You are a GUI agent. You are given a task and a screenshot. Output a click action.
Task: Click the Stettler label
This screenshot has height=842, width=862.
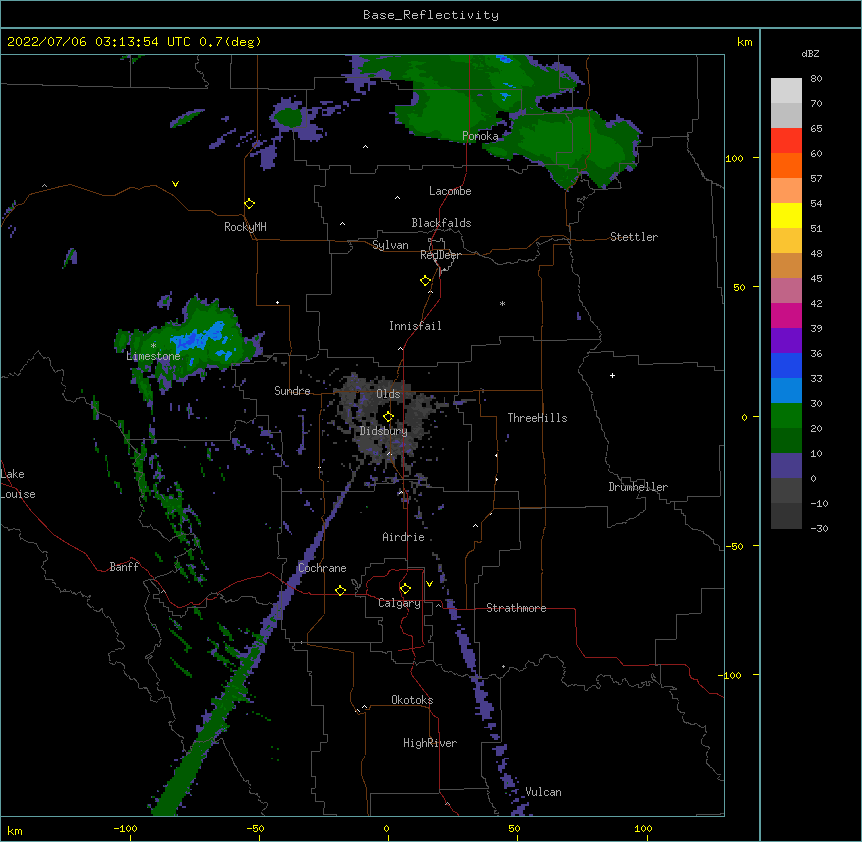point(634,237)
